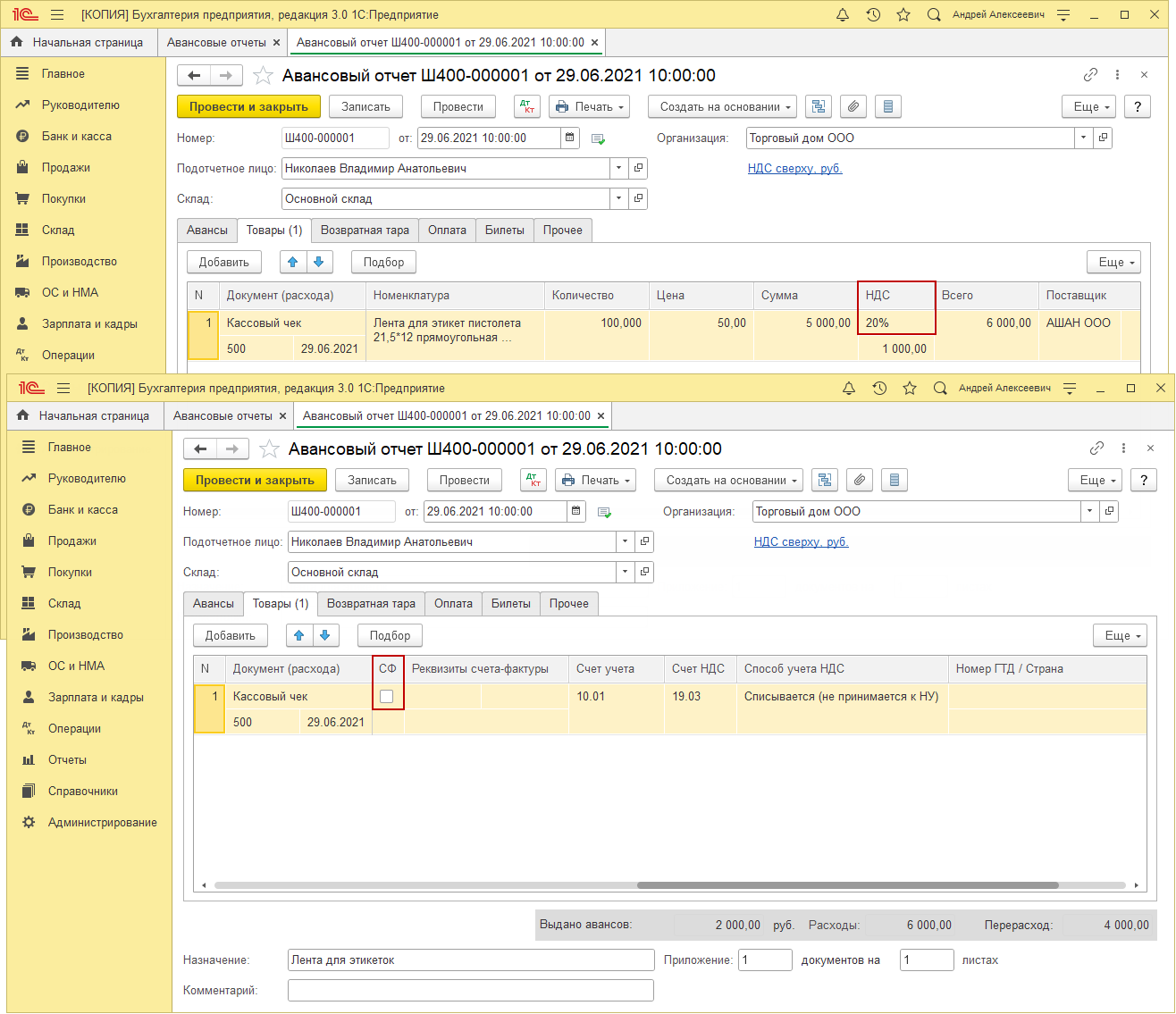Switch to Оплата tab in lower window
The image size is (1176, 1014).
[x=453, y=604]
